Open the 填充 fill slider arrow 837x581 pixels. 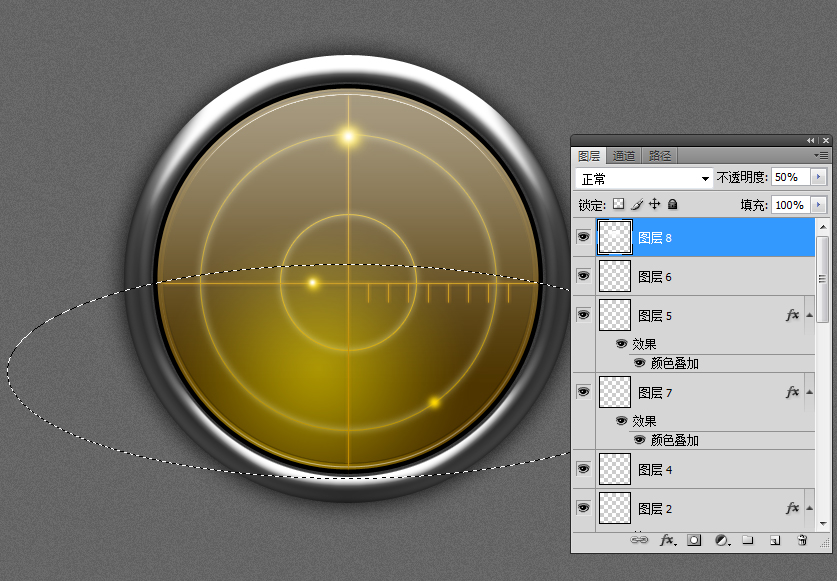[819, 205]
